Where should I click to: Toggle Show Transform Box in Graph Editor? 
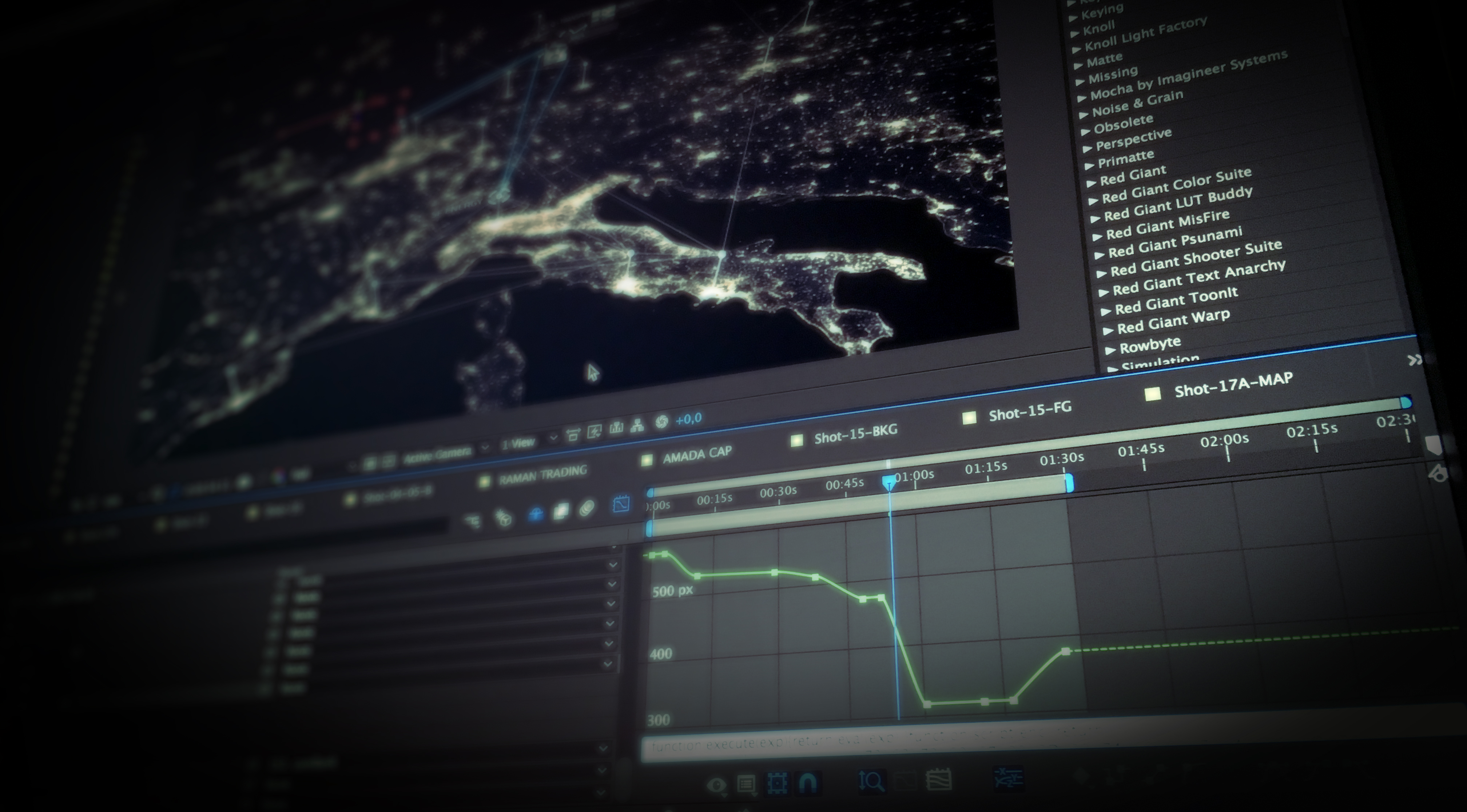(777, 783)
